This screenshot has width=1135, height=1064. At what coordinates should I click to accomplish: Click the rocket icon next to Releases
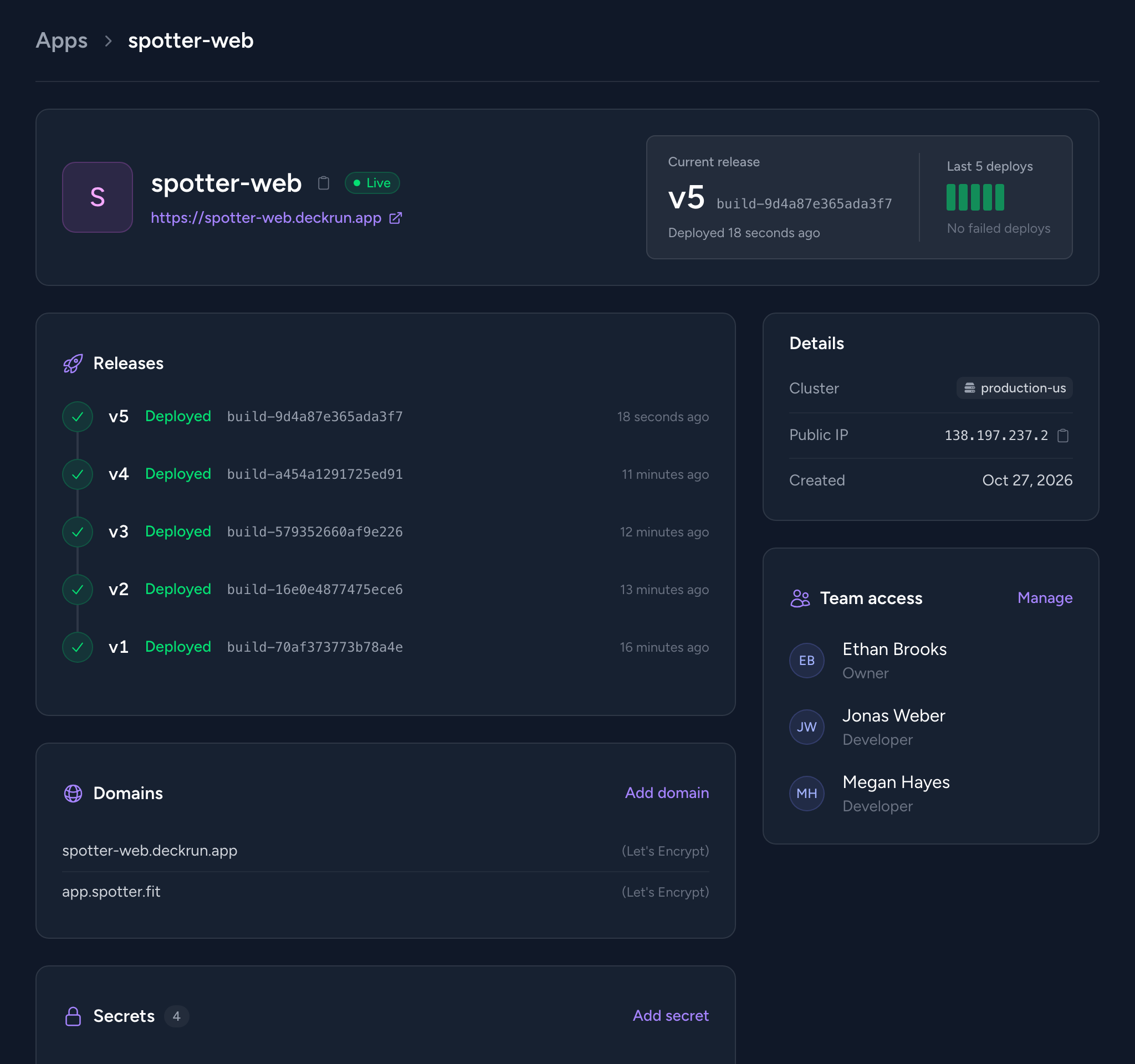pos(73,364)
